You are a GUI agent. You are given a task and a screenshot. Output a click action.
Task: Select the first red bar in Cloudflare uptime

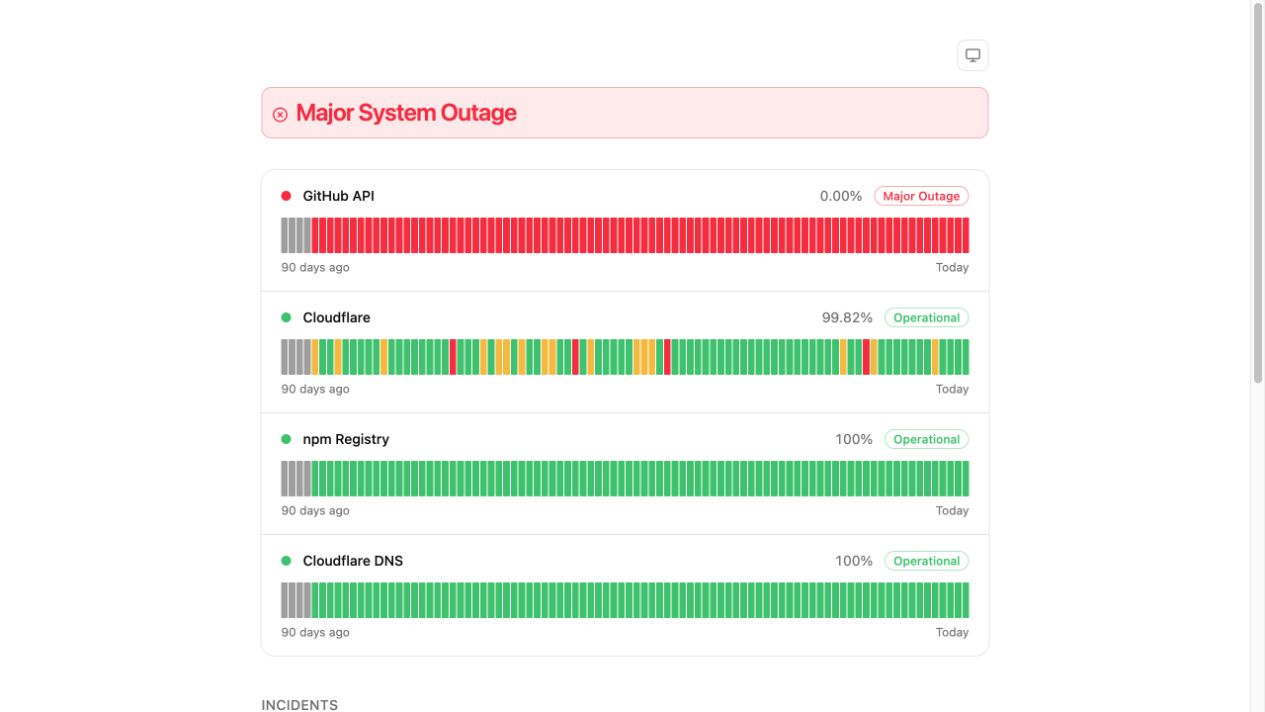[453, 357]
